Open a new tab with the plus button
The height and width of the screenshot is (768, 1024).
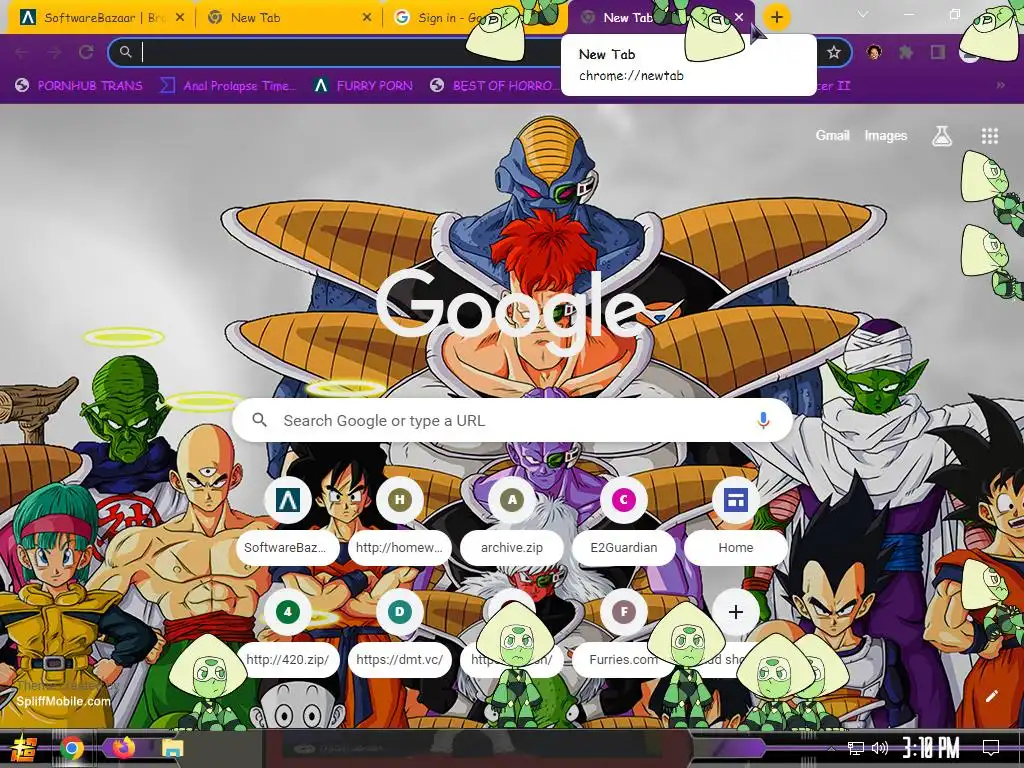coord(776,17)
